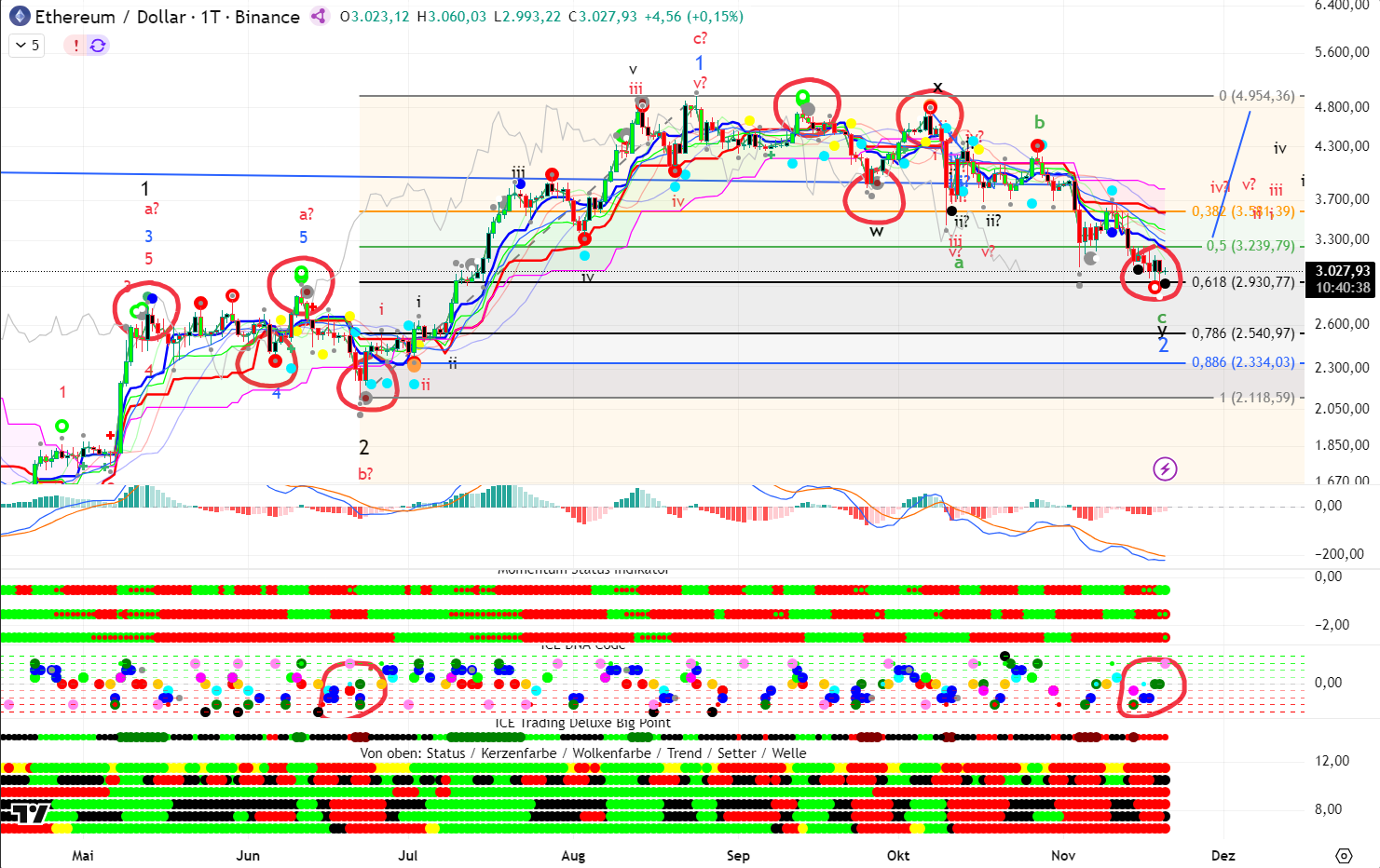Select the 0,618 Fibonacci level label

[1243, 282]
